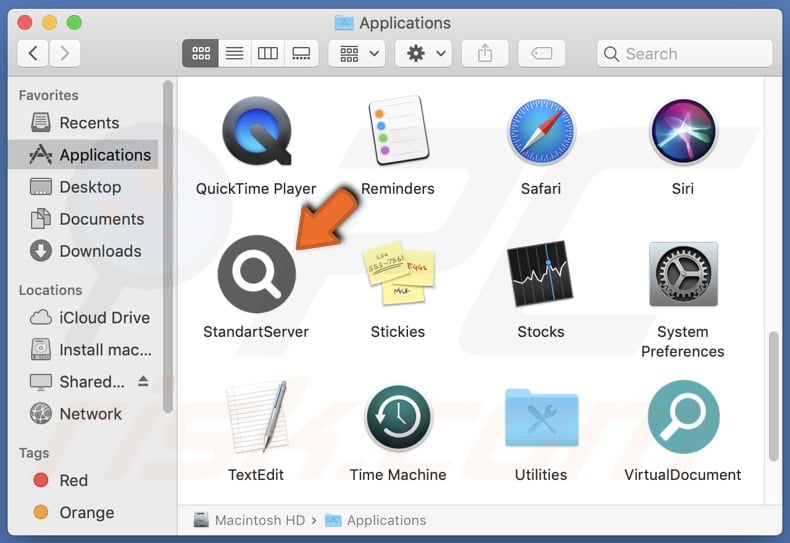Viewport: 790px width, 543px height.
Task: Open the Siri application
Action: coord(683,131)
